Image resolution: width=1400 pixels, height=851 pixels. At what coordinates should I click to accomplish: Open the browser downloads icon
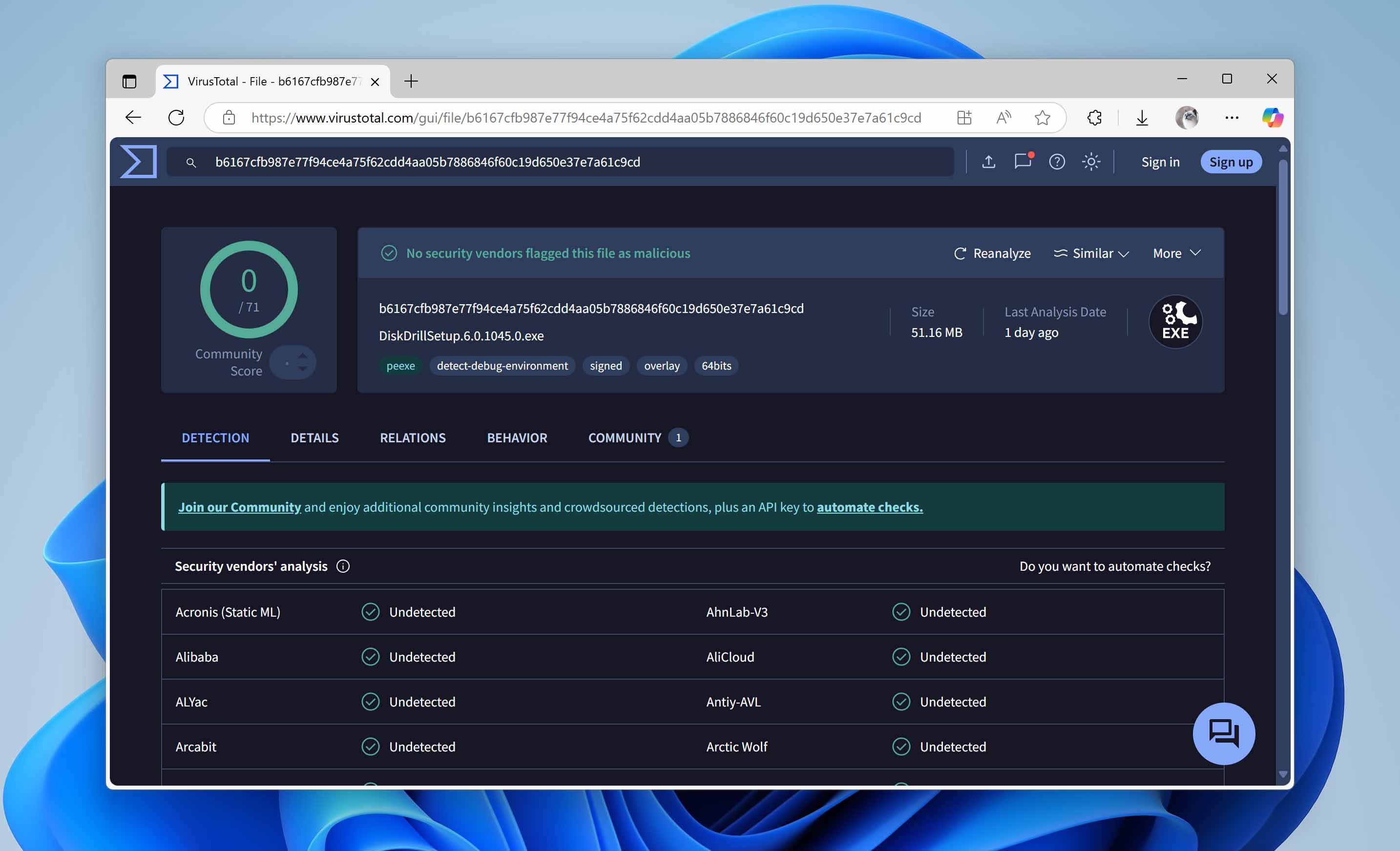[x=1142, y=118]
